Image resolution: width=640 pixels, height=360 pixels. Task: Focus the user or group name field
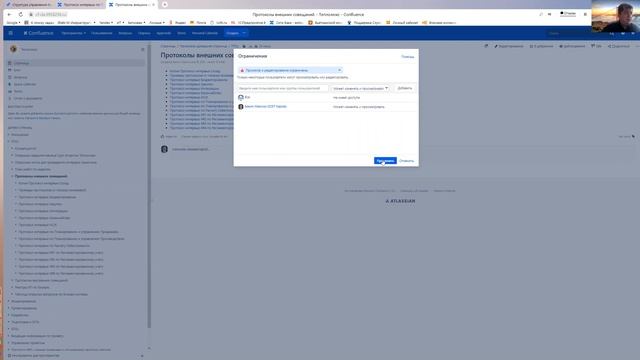tap(282, 88)
